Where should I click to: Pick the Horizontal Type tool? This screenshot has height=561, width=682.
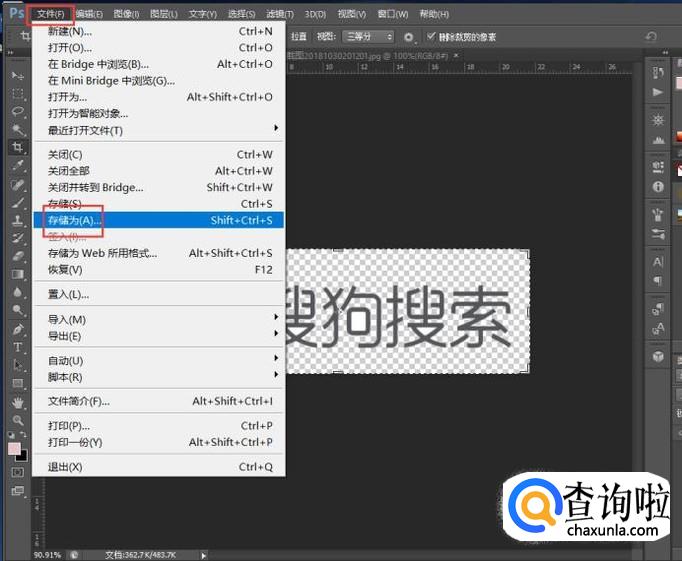(17, 347)
